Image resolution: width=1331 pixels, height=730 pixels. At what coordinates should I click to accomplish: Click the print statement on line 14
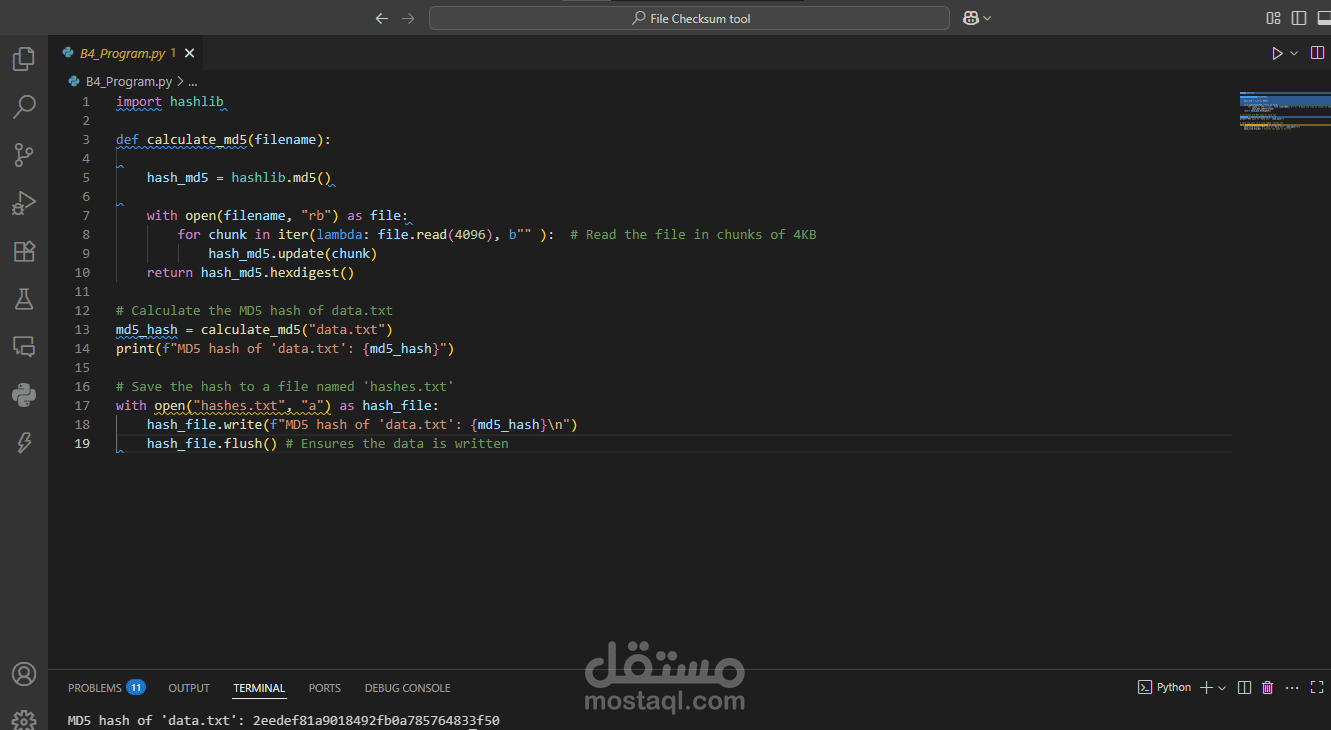pos(285,348)
